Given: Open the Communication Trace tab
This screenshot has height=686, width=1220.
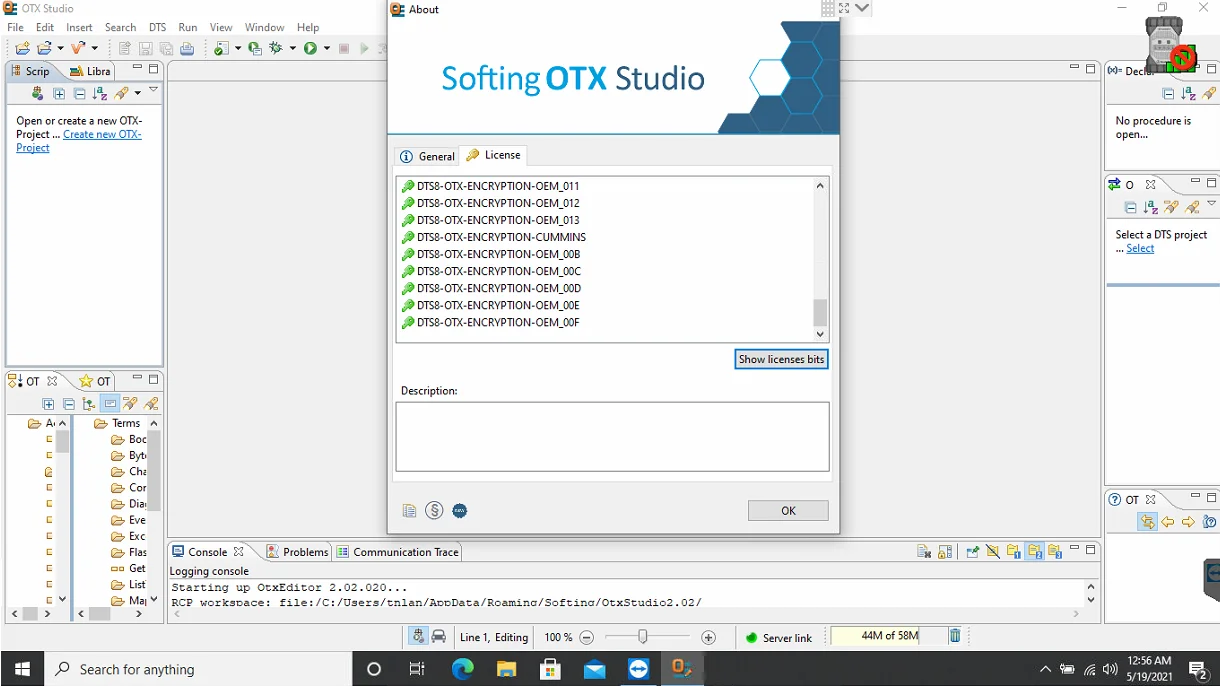Looking at the screenshot, I should point(397,552).
